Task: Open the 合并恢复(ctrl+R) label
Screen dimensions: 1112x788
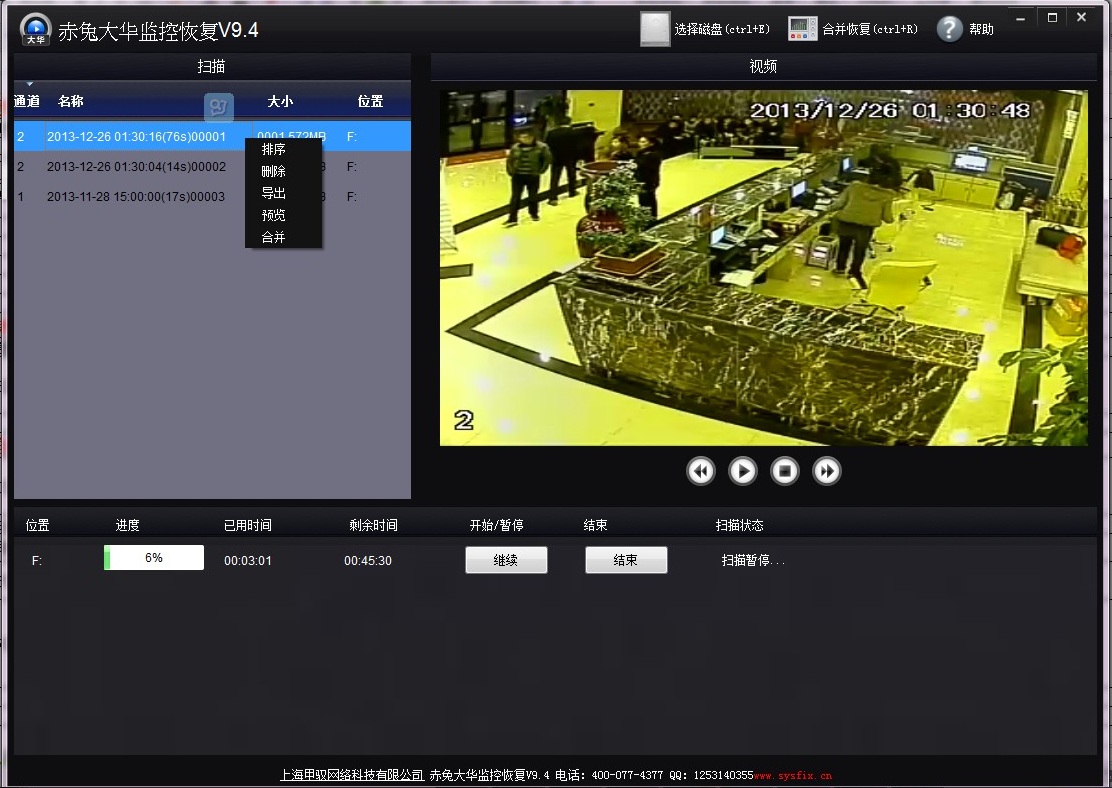Action: (870, 29)
